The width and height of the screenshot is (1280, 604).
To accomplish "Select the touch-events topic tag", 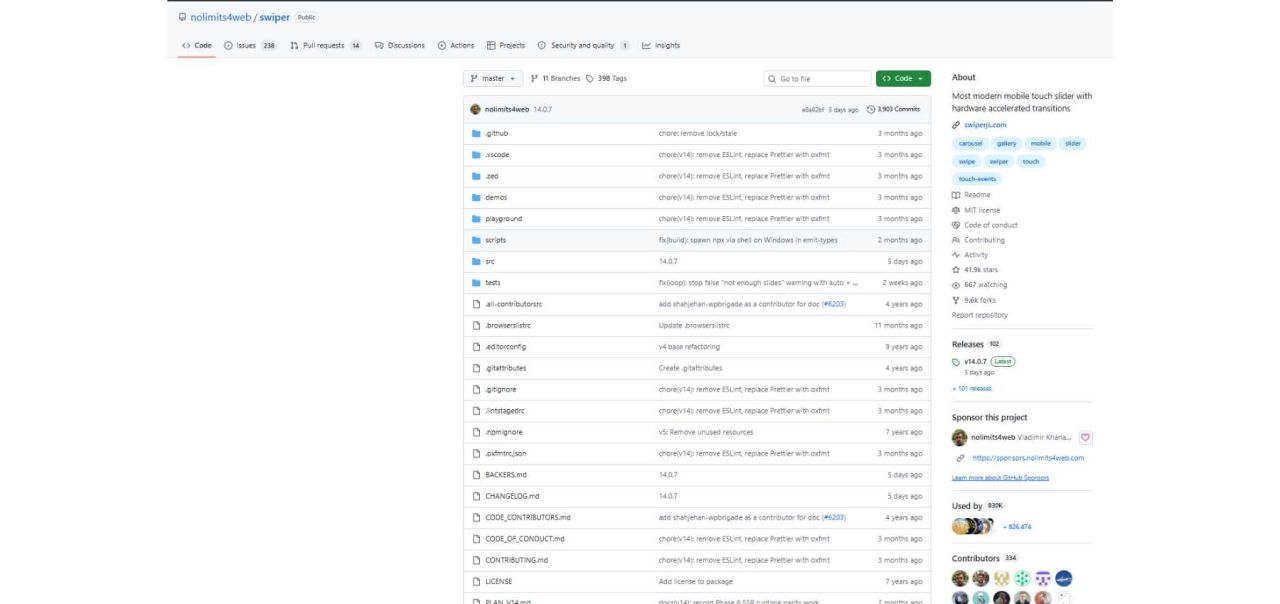I will pos(976,179).
